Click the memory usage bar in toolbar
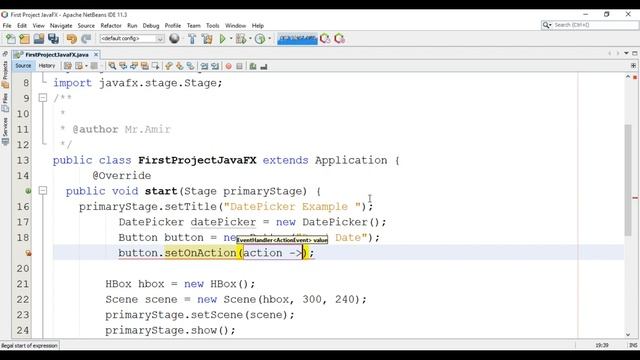Viewport: 640px width, 360px height. (x=297, y=39)
